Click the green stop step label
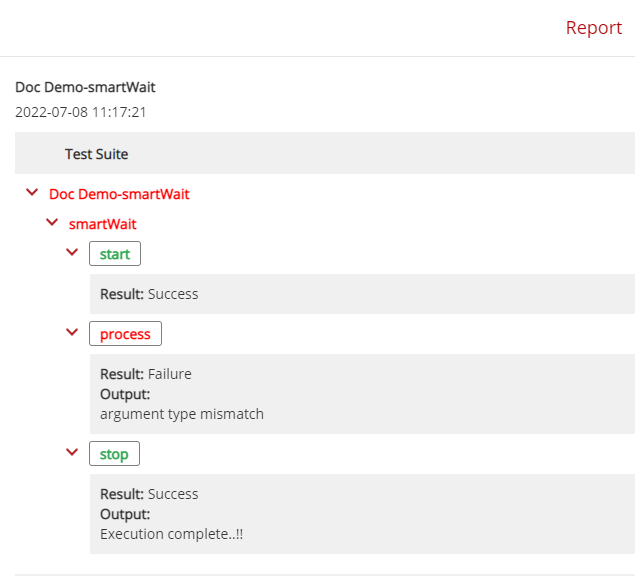This screenshot has height=576, width=642. point(114,454)
